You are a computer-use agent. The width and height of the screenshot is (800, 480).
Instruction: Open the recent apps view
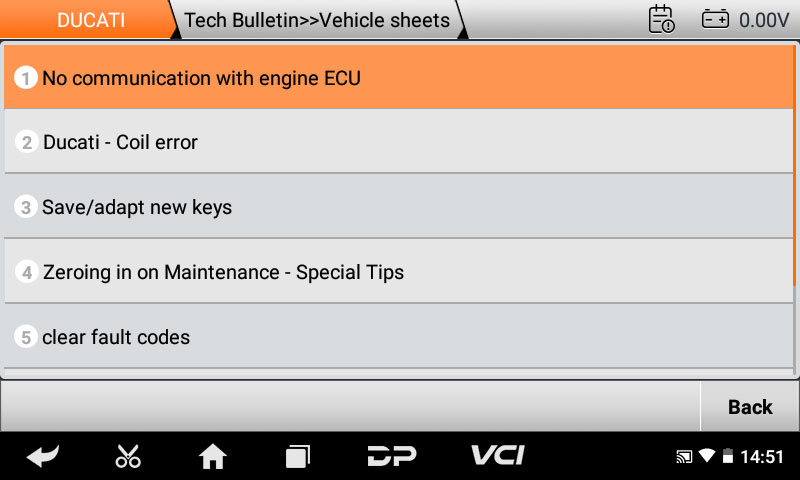point(298,457)
